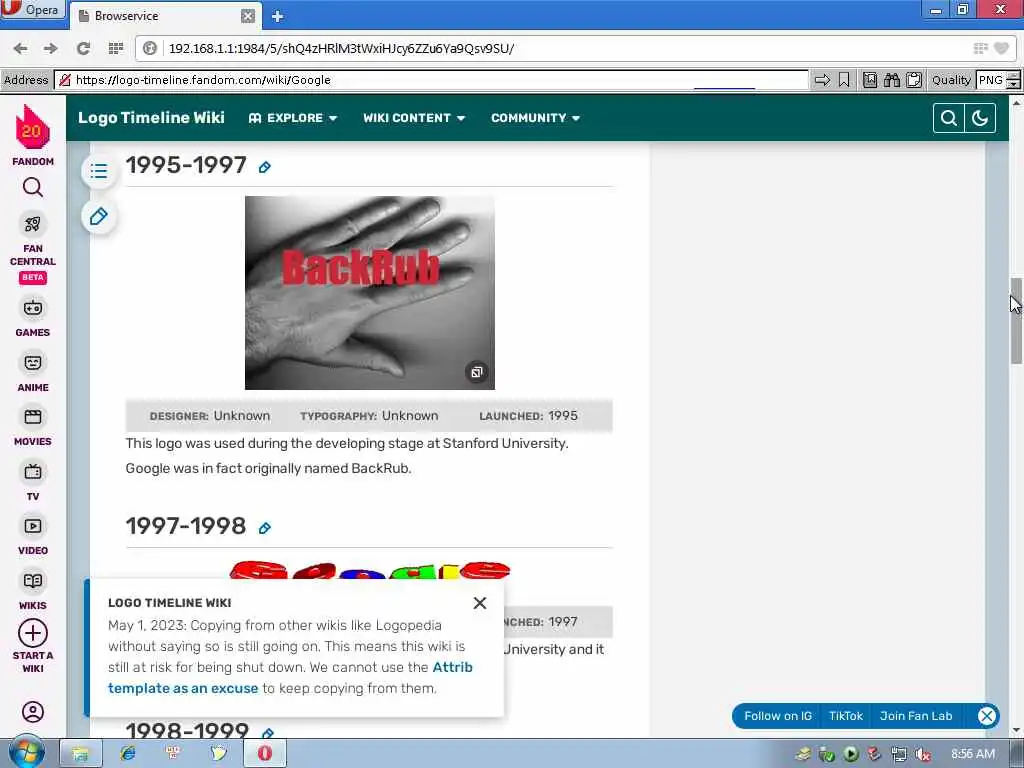Reload the page in Opera
This screenshot has height=768, width=1024.
[x=83, y=48]
